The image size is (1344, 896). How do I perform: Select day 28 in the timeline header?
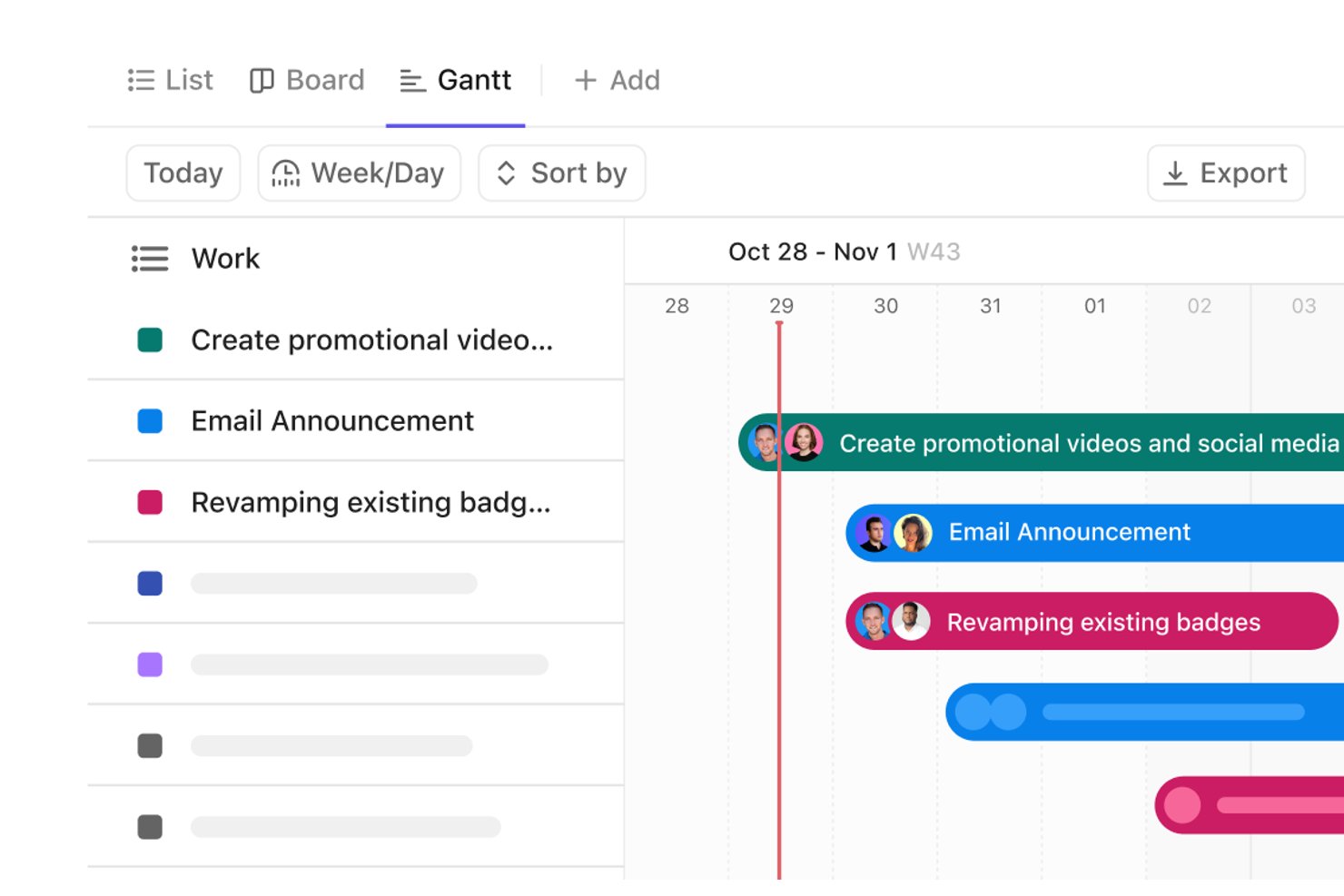pyautogui.click(x=677, y=306)
